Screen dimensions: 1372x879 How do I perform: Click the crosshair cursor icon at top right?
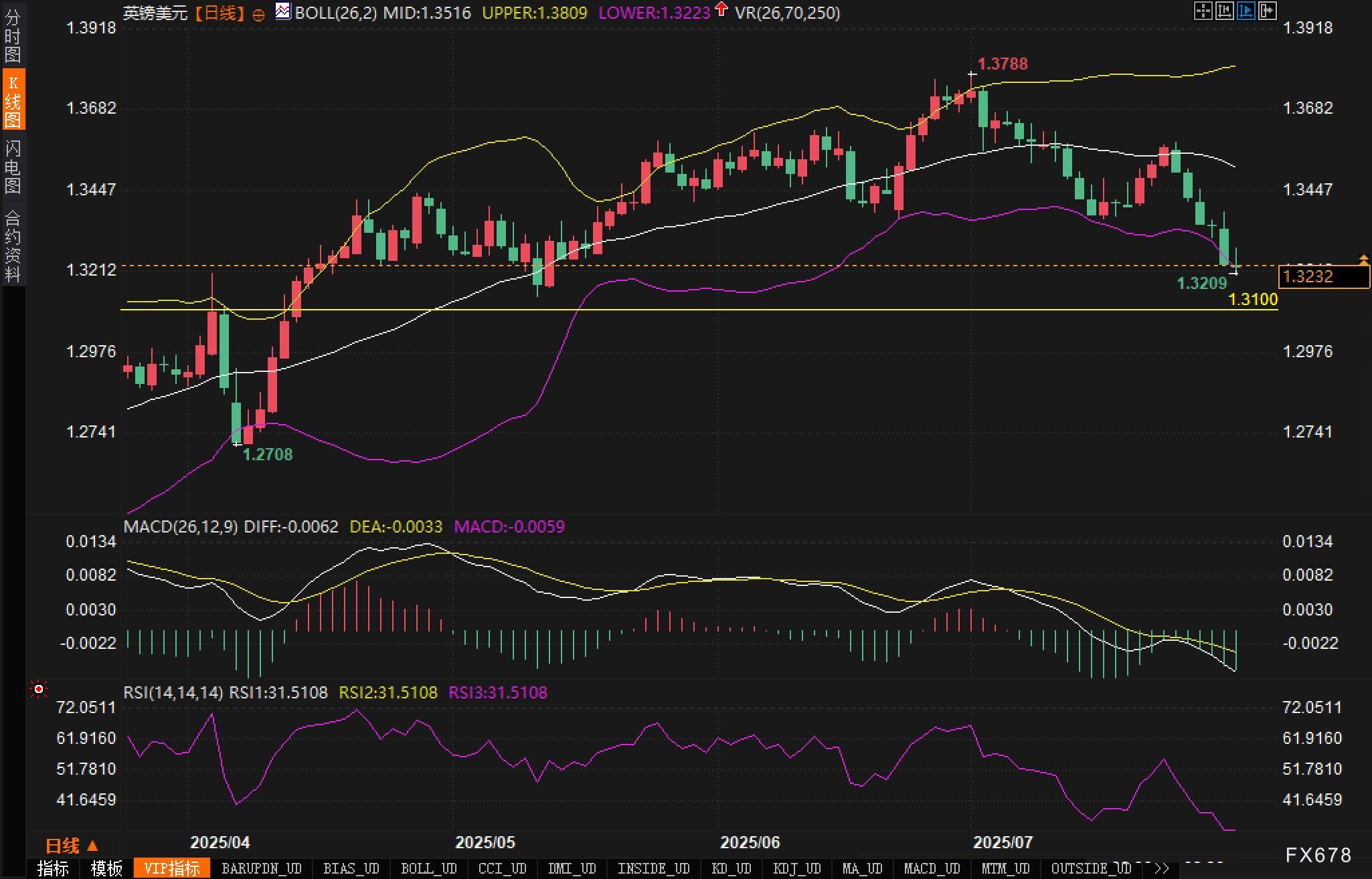coord(1203,11)
